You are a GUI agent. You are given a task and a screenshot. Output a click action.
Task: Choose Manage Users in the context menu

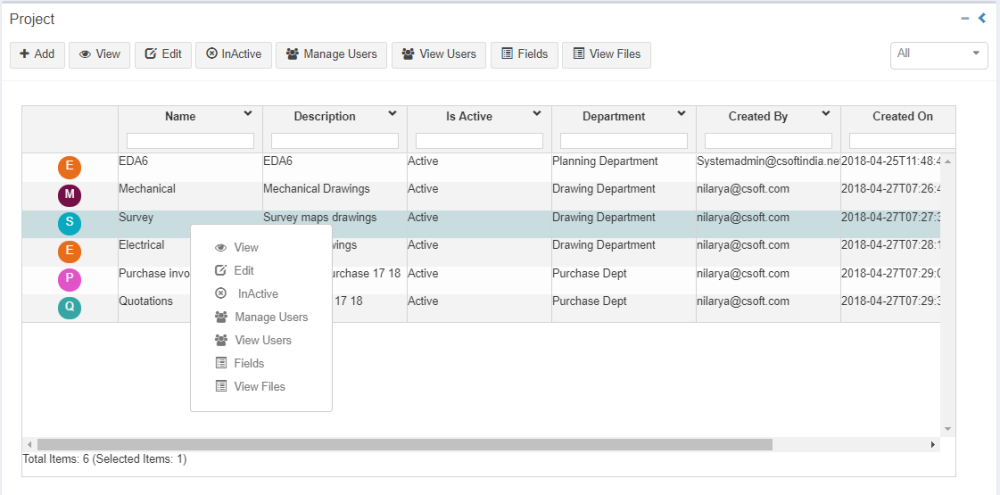[270, 317]
